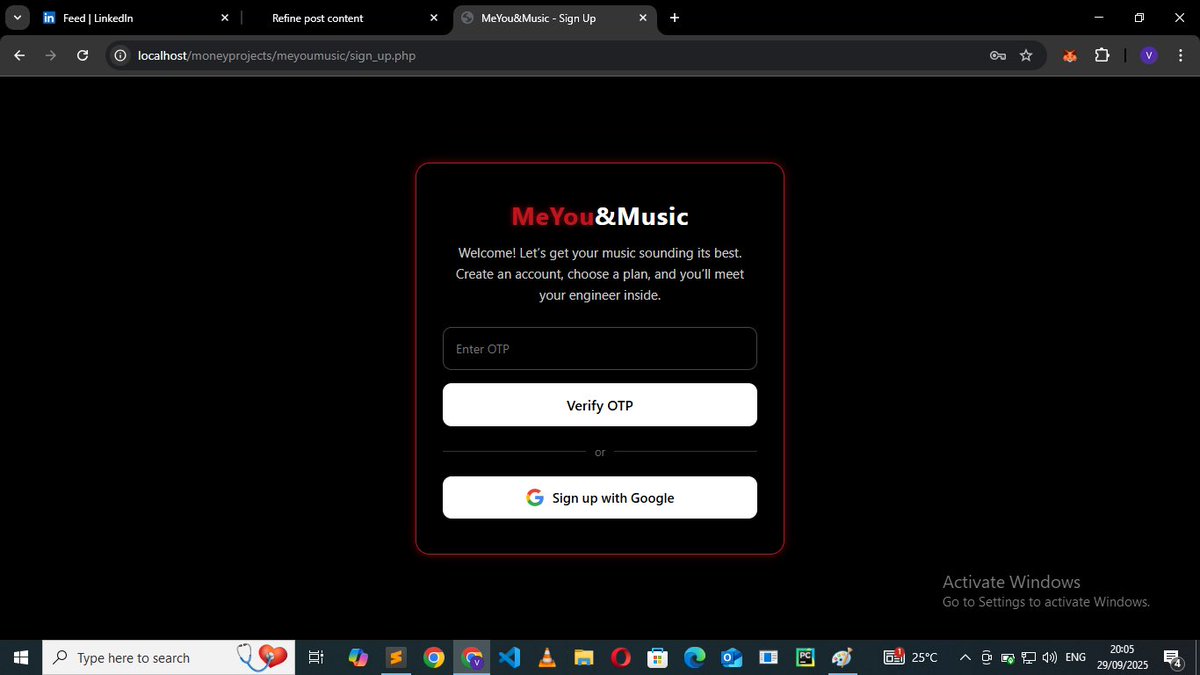Viewport: 1200px width, 675px height.
Task: Click the Verify OTP button
Action: (x=600, y=405)
